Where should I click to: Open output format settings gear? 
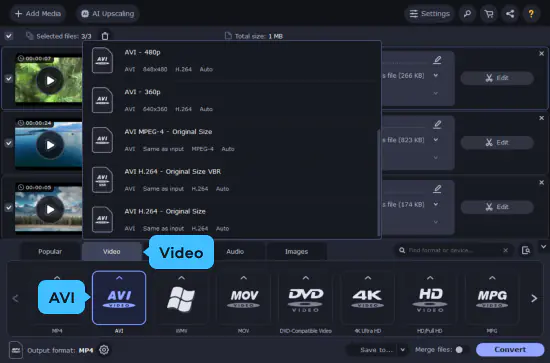pyautogui.click(x=104, y=350)
